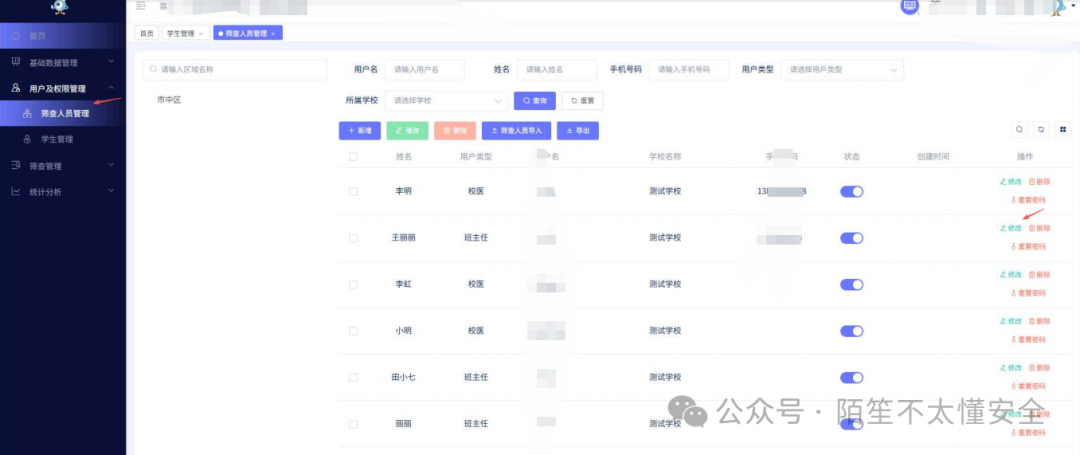
Task: Click 删除 action in 李虹's row
Action: click(1039, 275)
